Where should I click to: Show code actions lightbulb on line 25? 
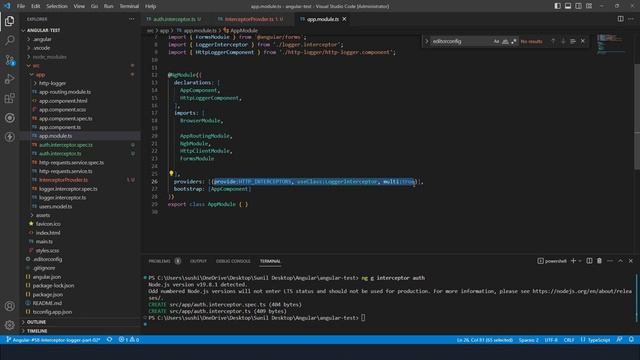point(171,173)
